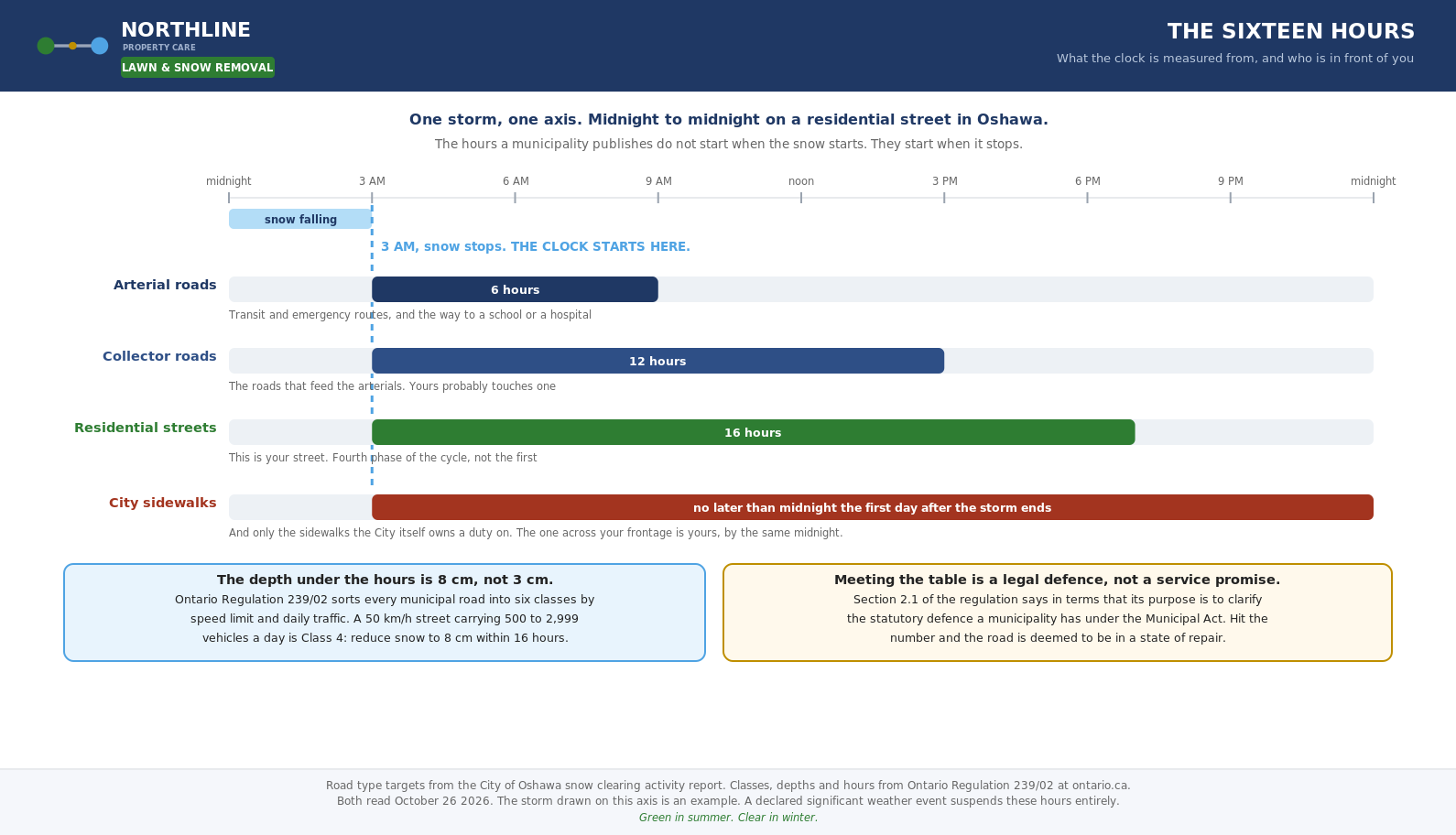
Task: Click the 3 AM axis tick label
Action: [x=372, y=181]
